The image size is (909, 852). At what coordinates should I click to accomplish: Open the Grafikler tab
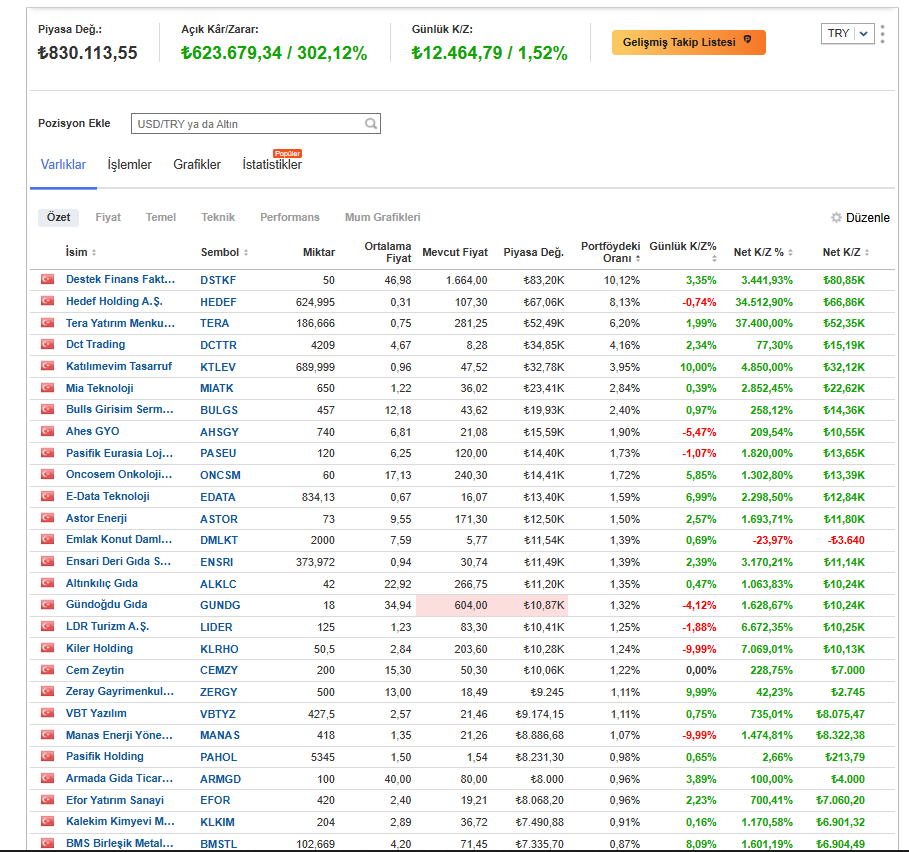pos(197,165)
